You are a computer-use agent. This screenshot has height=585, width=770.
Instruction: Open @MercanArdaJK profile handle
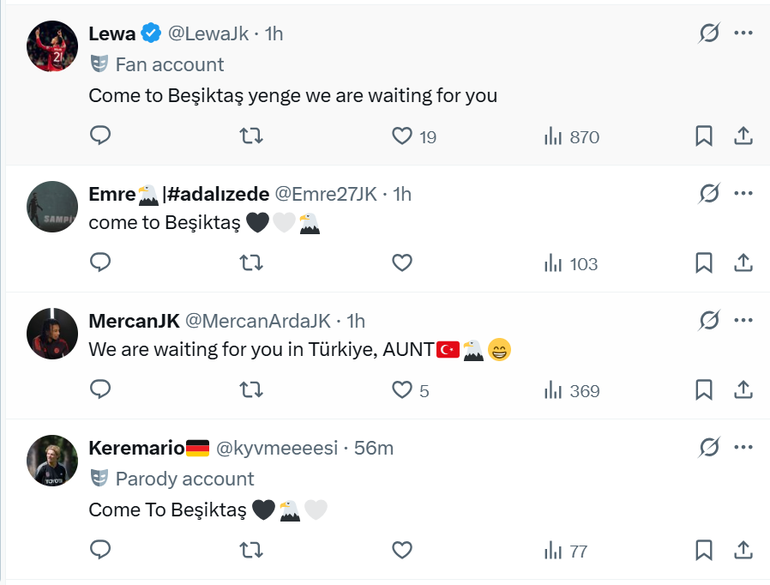click(x=258, y=321)
